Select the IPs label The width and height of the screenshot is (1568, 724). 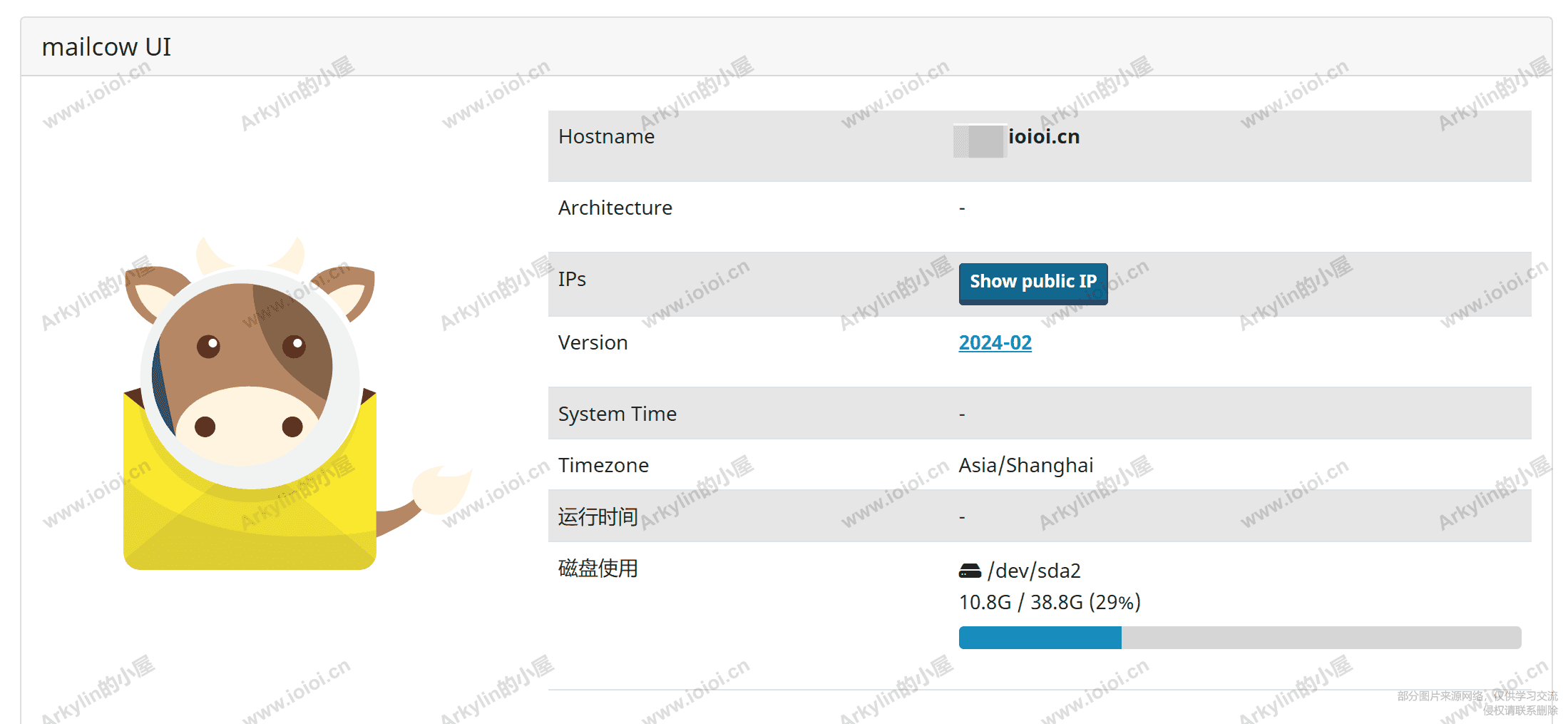point(572,279)
